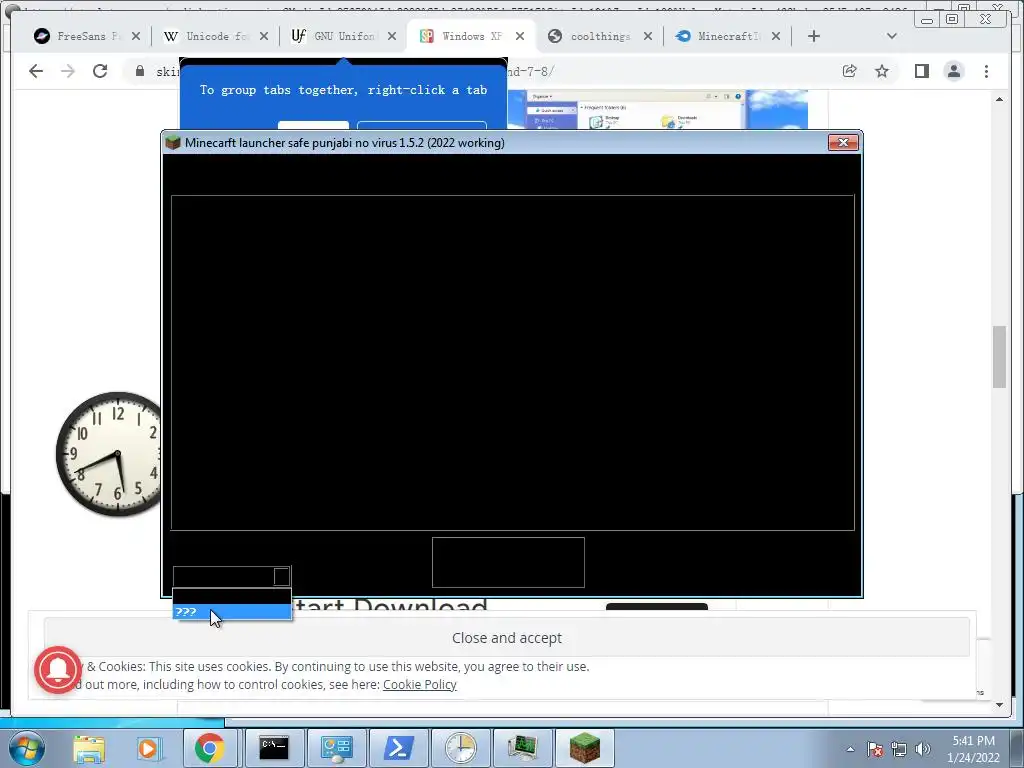
Task: Click Close and accept cookies
Action: [507, 637]
